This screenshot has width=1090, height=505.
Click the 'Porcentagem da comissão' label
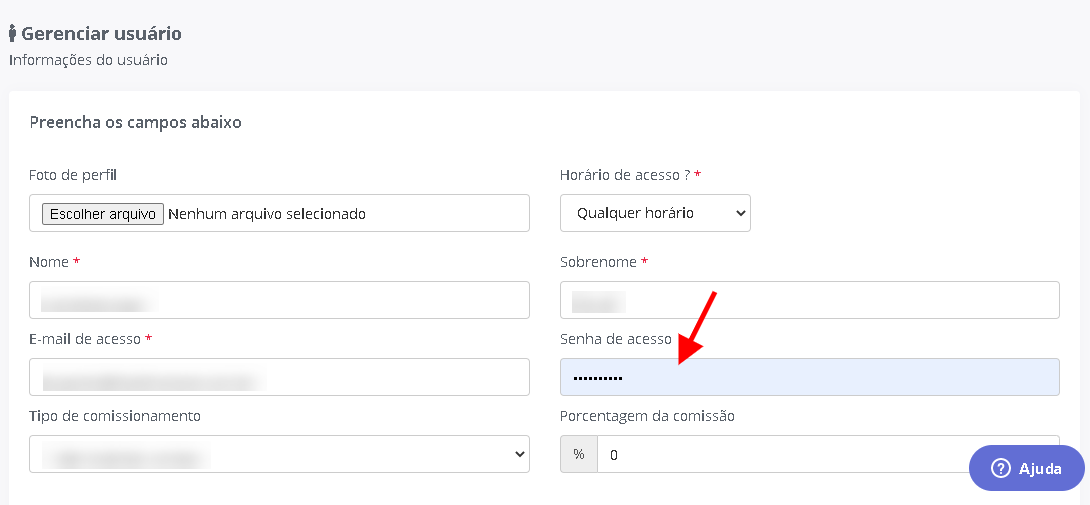(x=648, y=416)
